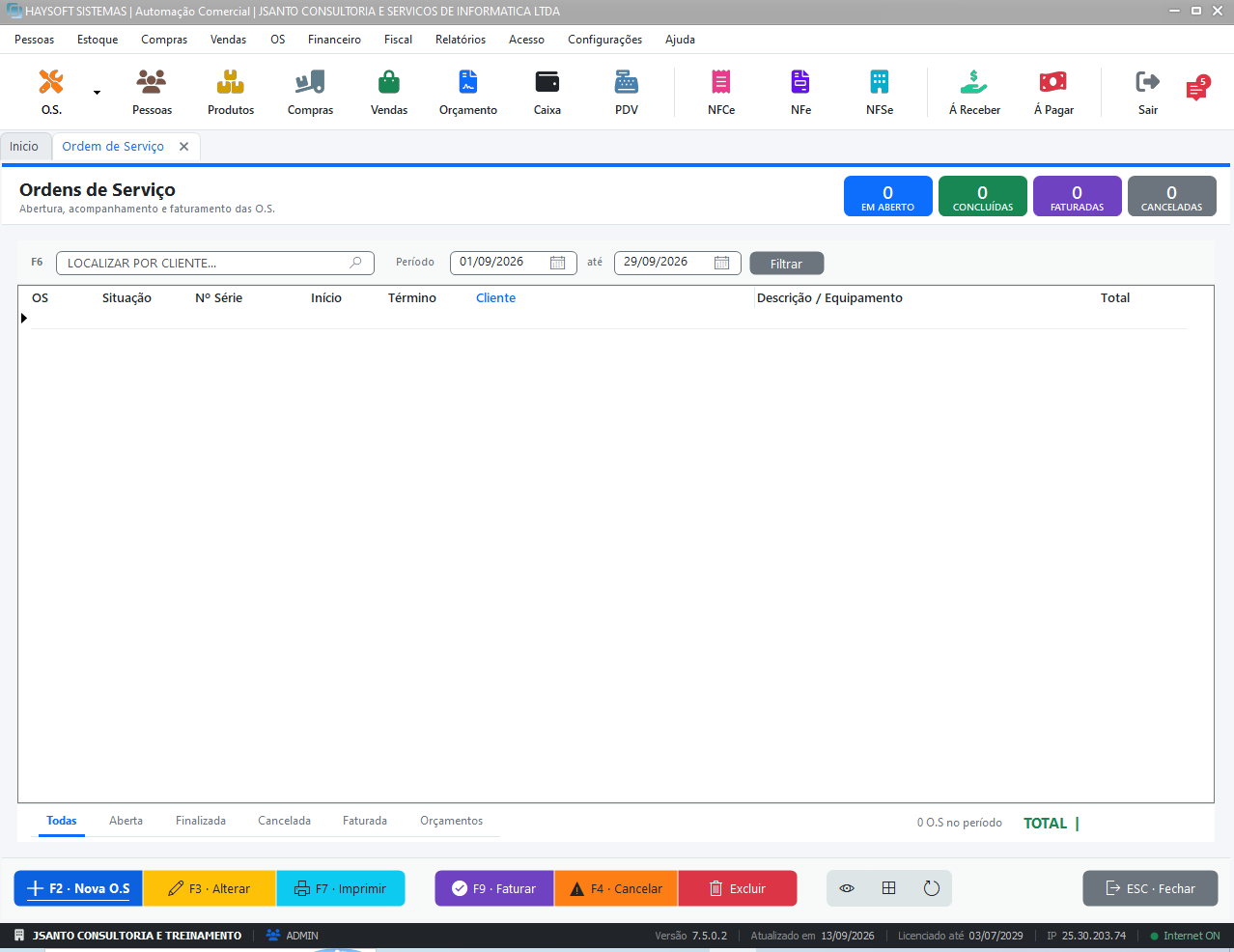
Task: Select the Finalizada filter tab
Action: 201,821
